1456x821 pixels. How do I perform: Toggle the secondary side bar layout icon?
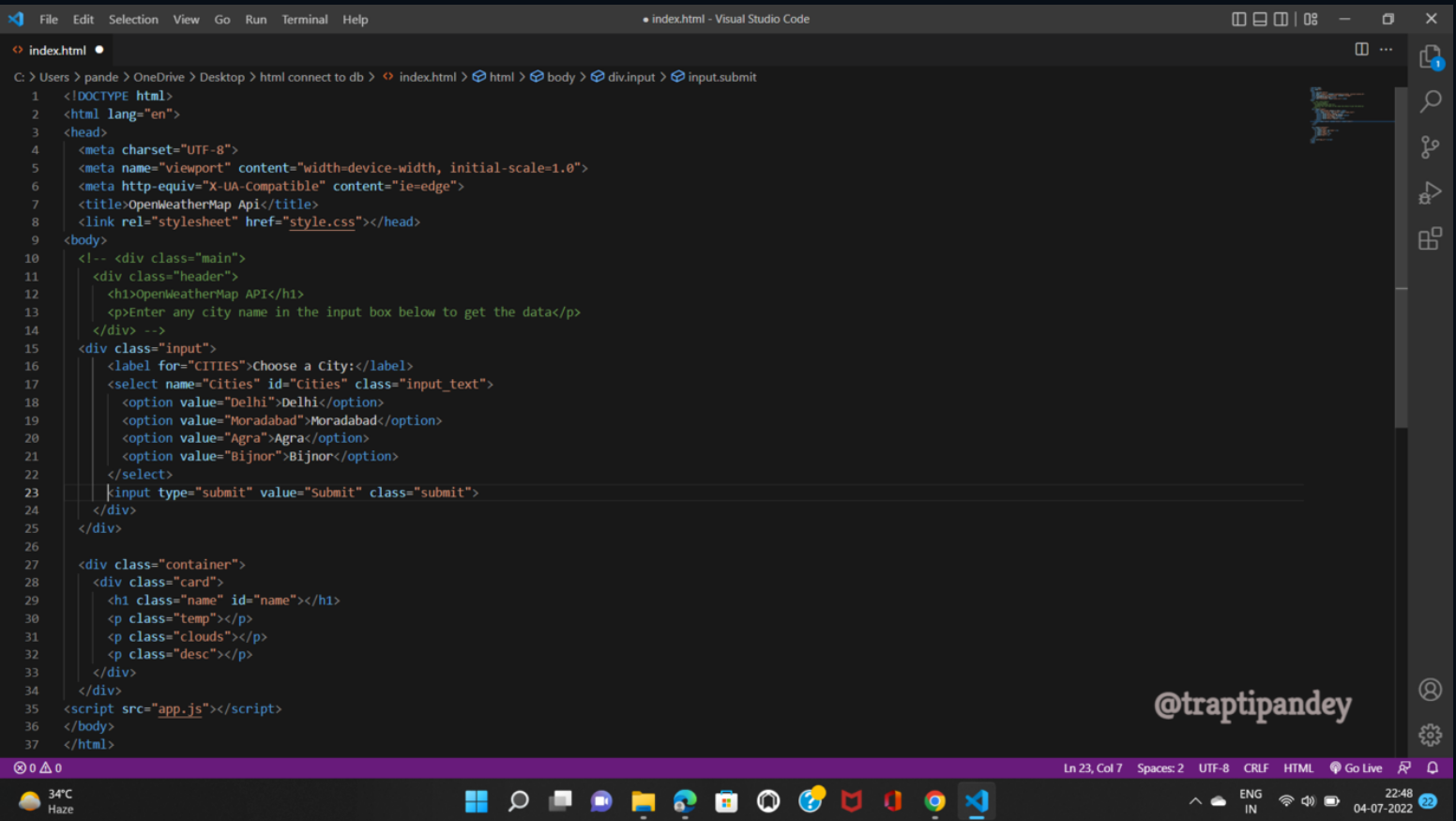tap(1281, 19)
